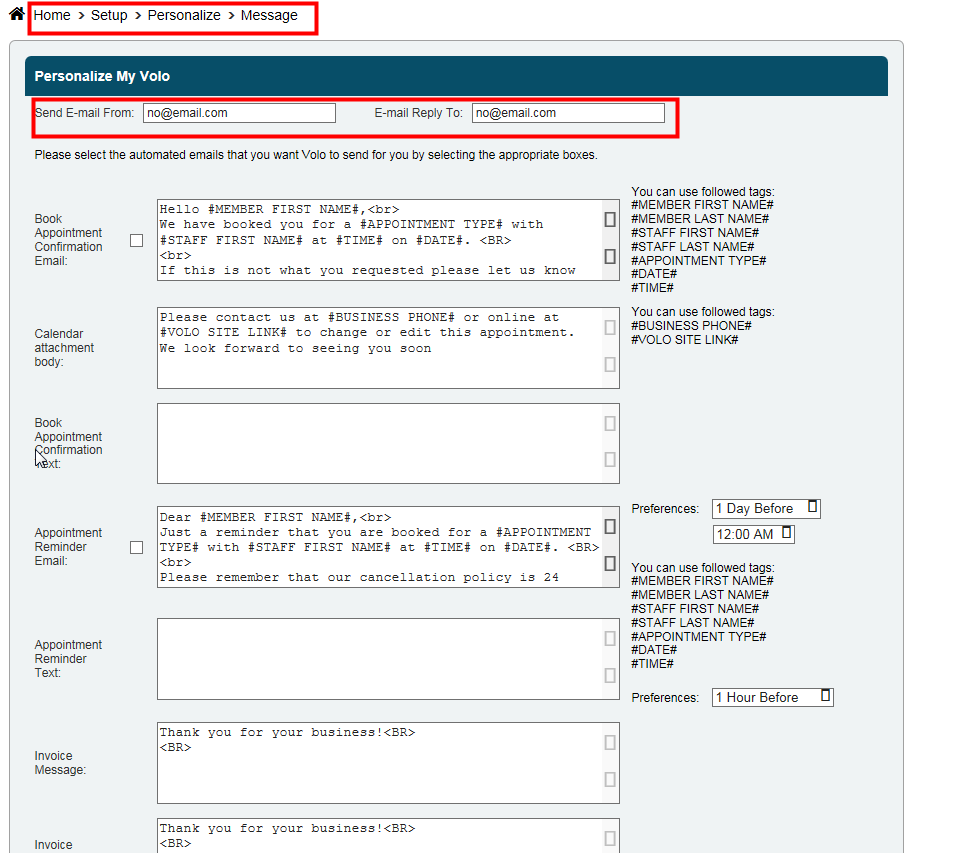The image size is (963, 853).
Task: Click the Home icon in the breadcrumb
Action: click(x=16, y=14)
